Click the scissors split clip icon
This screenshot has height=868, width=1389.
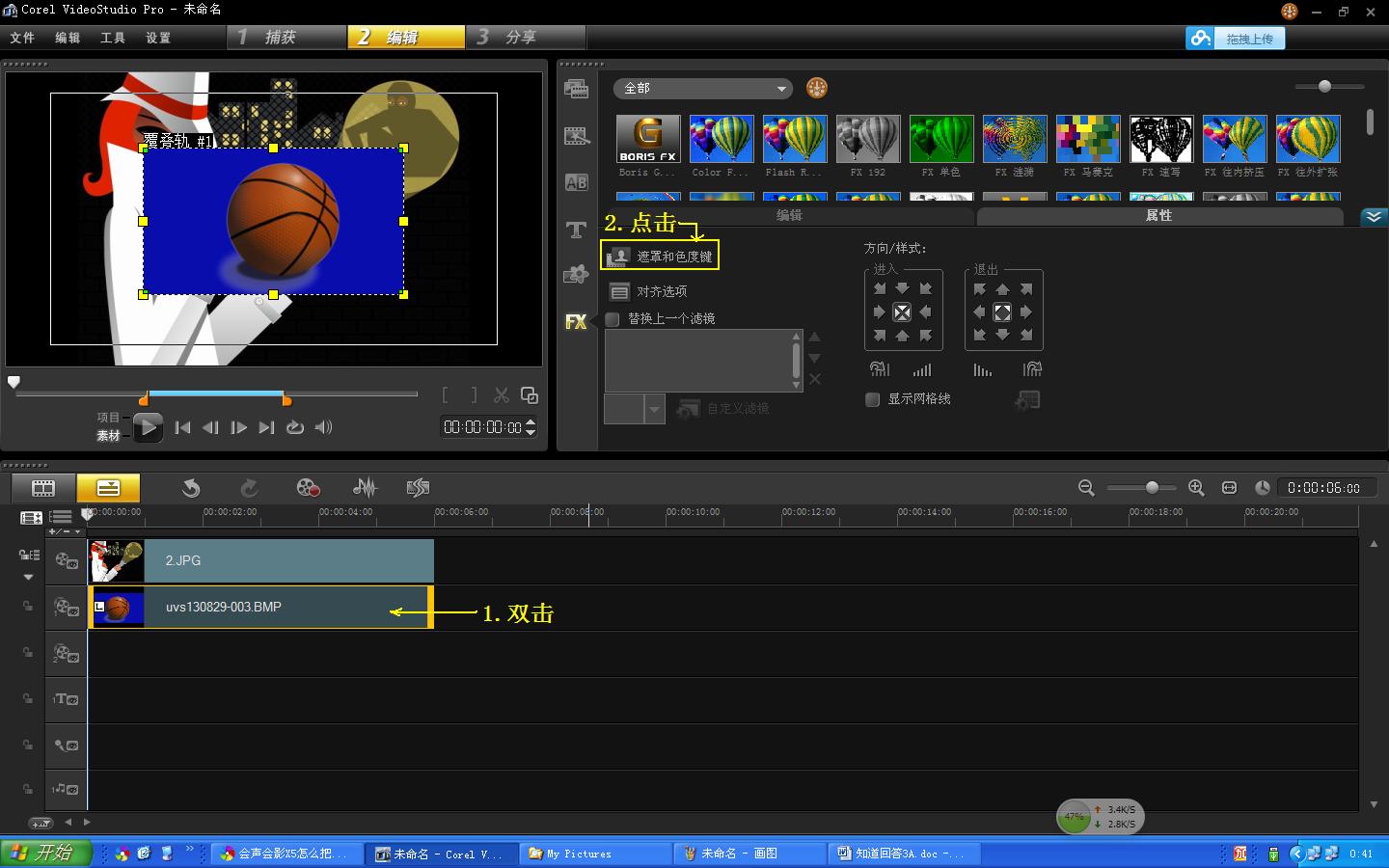point(501,395)
